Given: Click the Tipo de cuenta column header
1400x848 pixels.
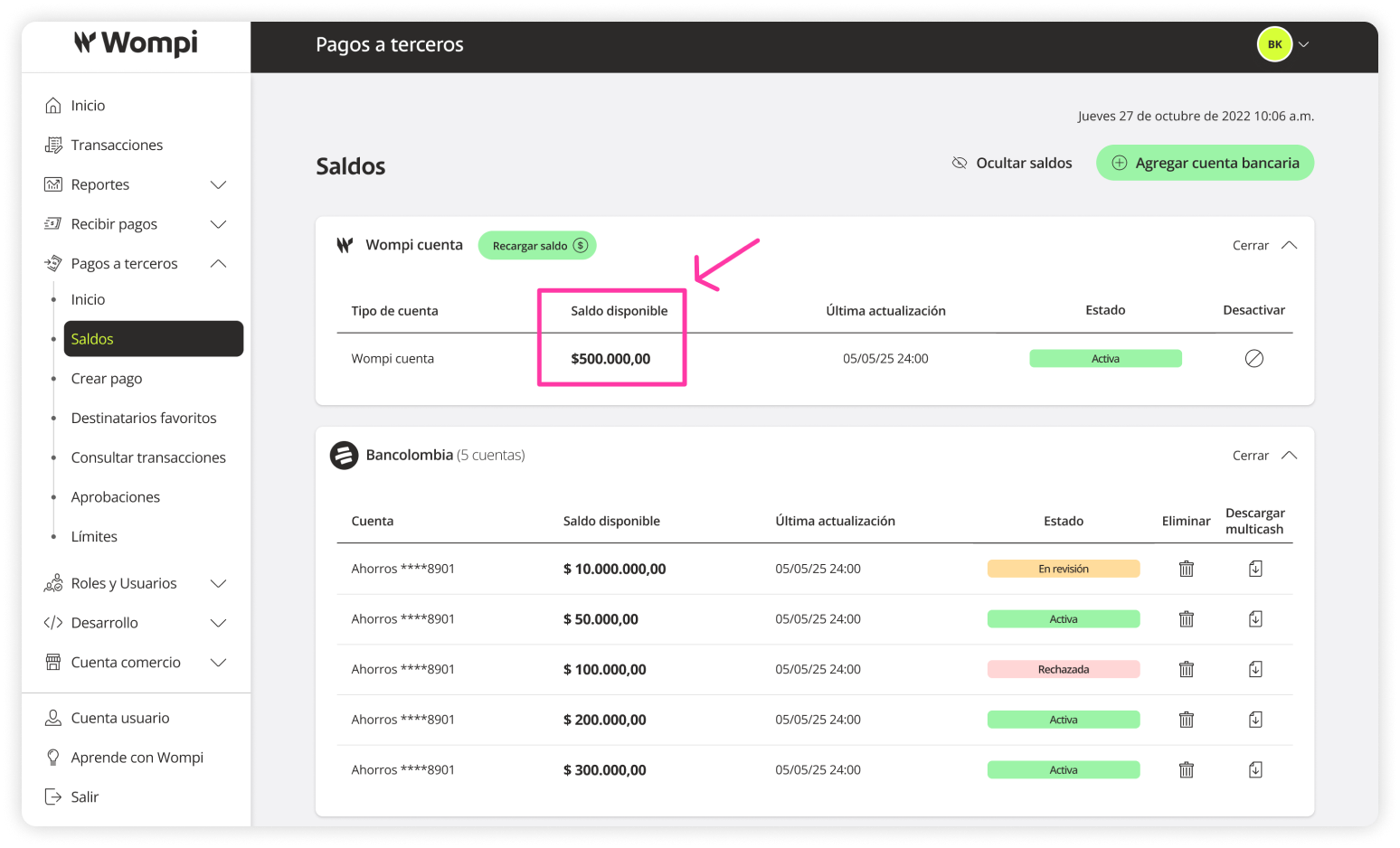Looking at the screenshot, I should pyautogui.click(x=394, y=311).
